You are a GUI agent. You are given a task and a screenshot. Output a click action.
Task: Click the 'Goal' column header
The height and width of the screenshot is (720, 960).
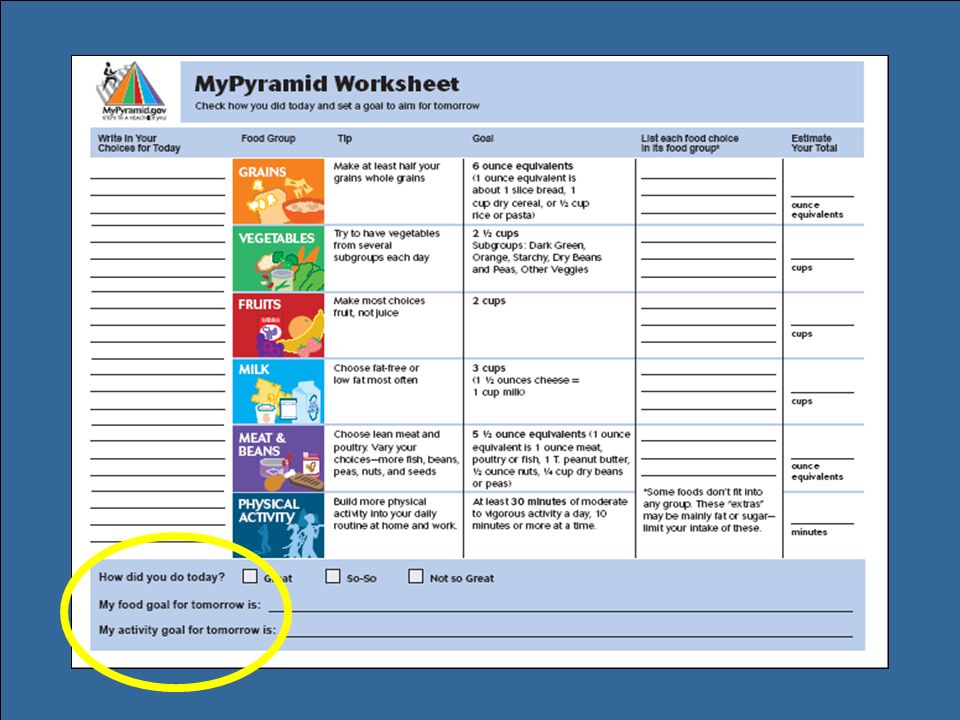(x=483, y=138)
